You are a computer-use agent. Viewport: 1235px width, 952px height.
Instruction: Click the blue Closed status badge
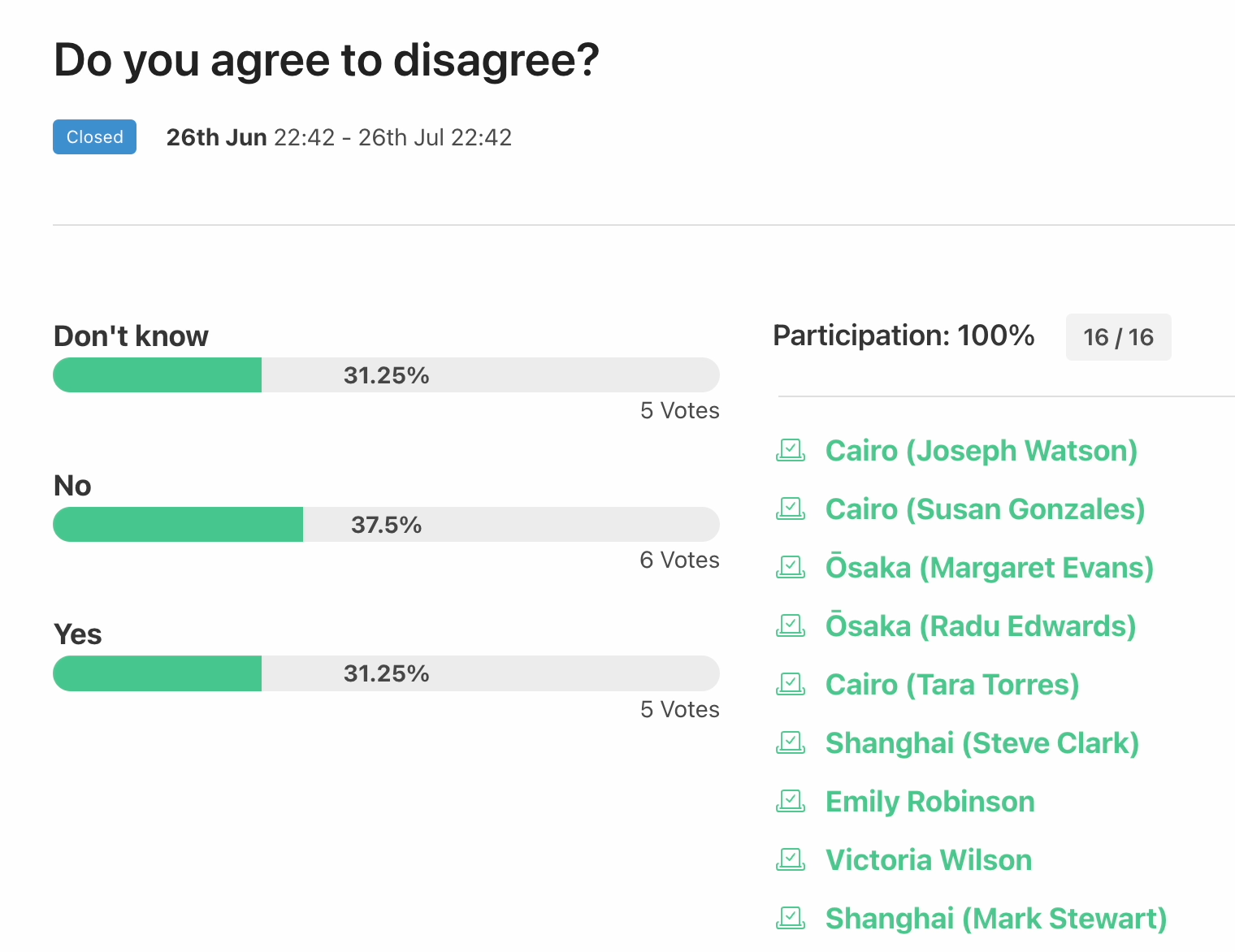pos(94,137)
